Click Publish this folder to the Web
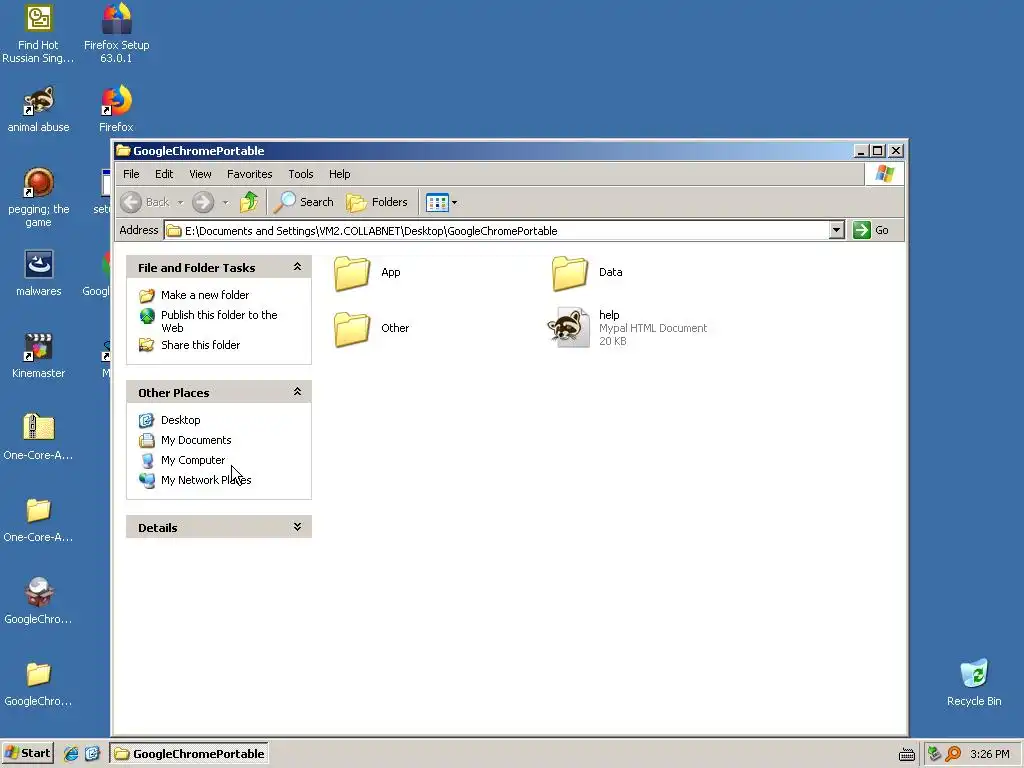The width and height of the screenshot is (1024, 768). tap(219, 321)
